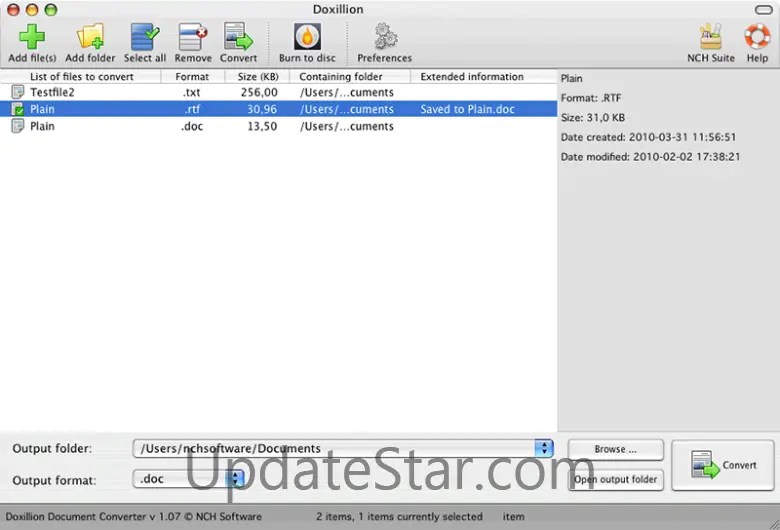This screenshot has width=780, height=530.
Task: Click the 256,00 size cell
Action: (259, 92)
